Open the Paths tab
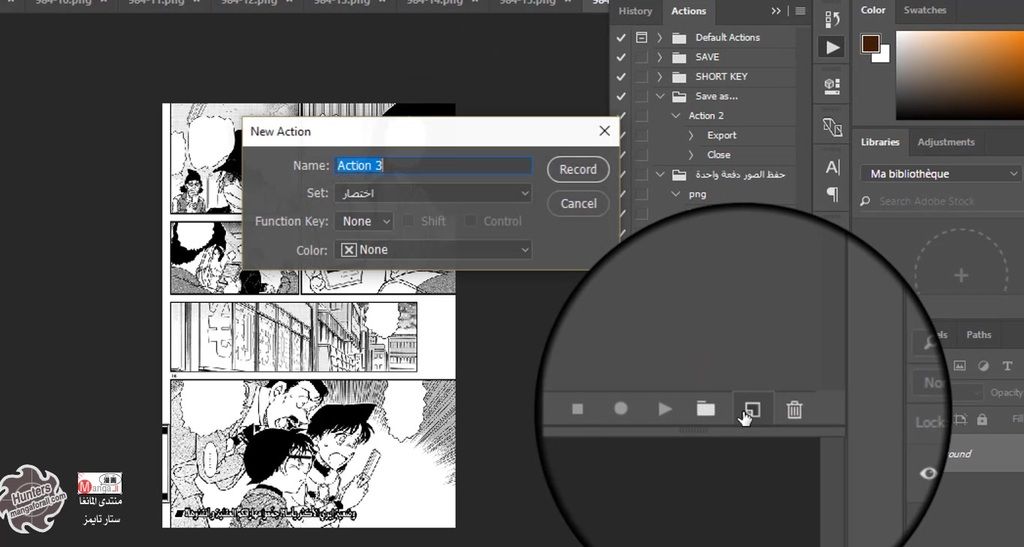The height and width of the screenshot is (547, 1024). click(978, 335)
